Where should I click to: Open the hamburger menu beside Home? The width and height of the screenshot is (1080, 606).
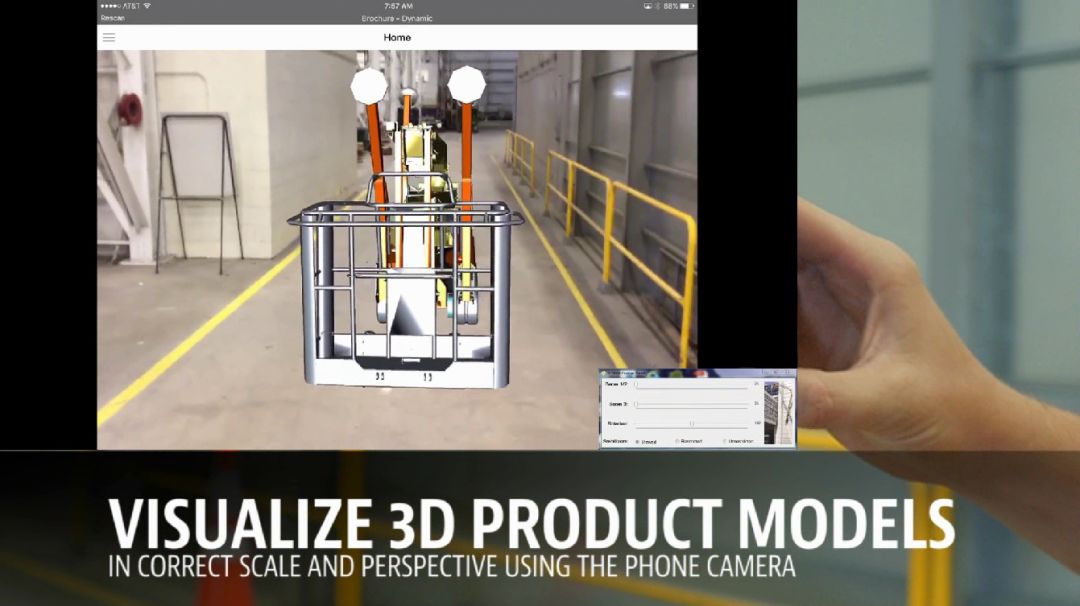tap(109, 37)
